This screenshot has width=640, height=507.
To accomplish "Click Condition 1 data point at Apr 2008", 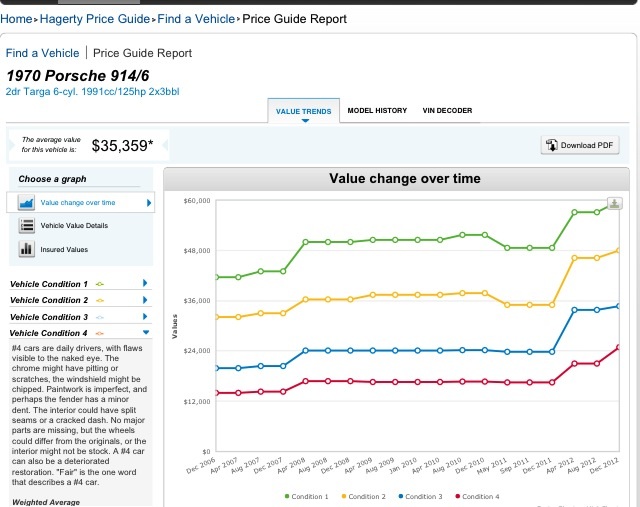I will pos(305,242).
